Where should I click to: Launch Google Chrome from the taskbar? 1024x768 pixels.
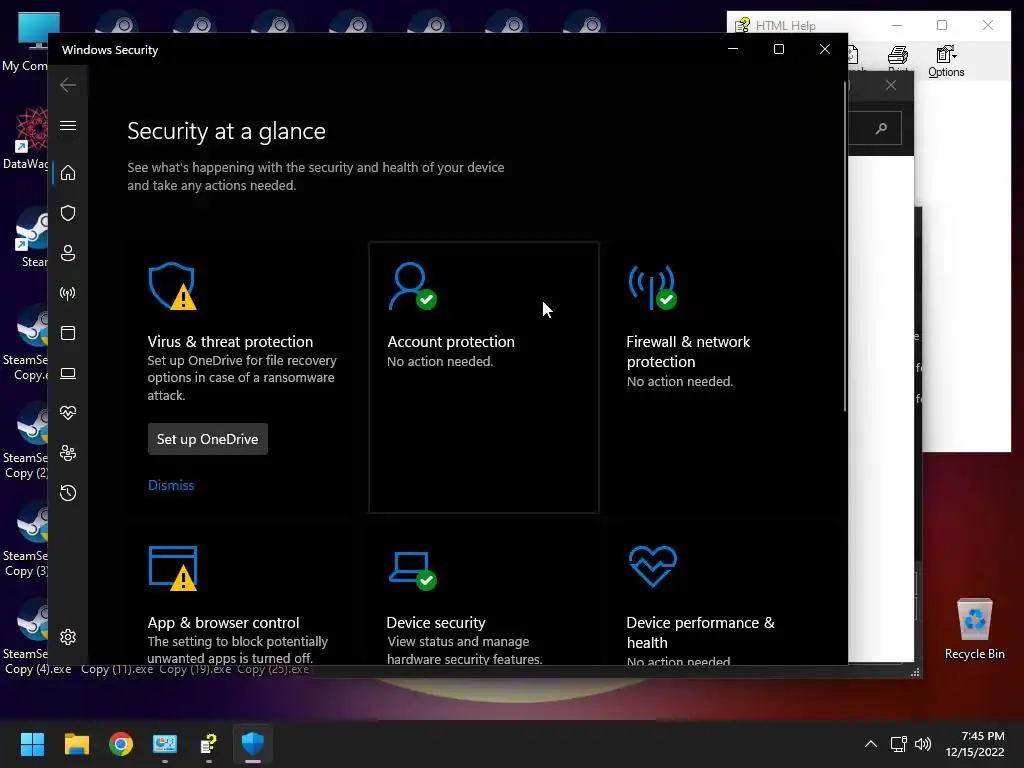pos(121,744)
